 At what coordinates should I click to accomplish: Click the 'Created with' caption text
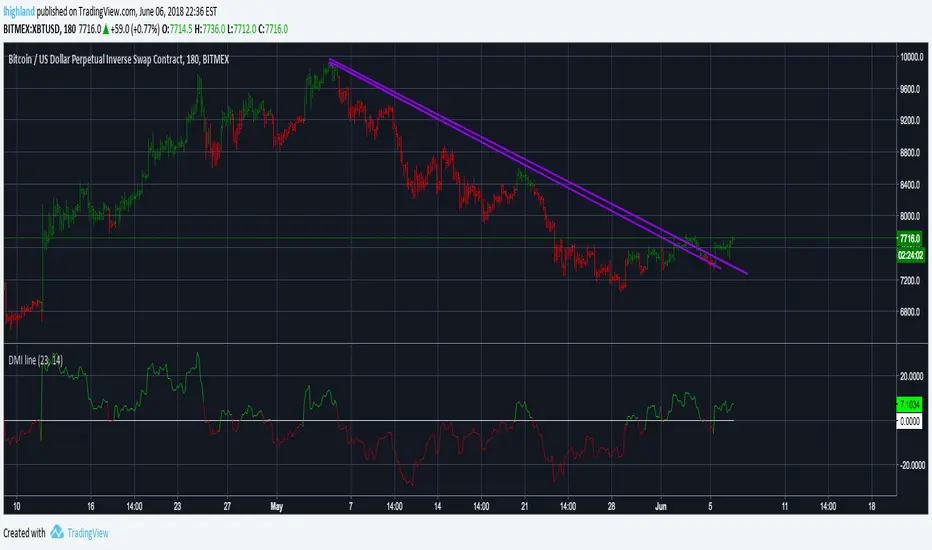[24, 533]
